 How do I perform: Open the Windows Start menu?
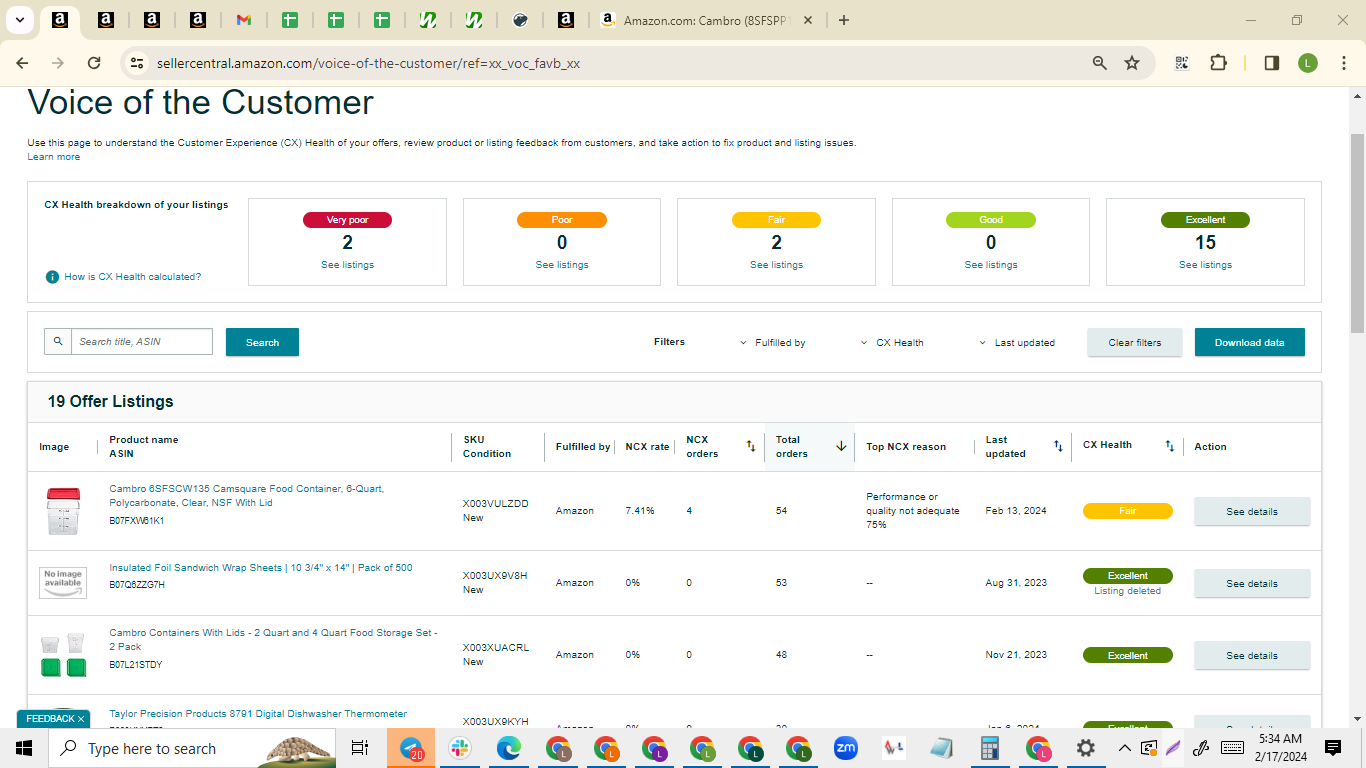point(24,748)
